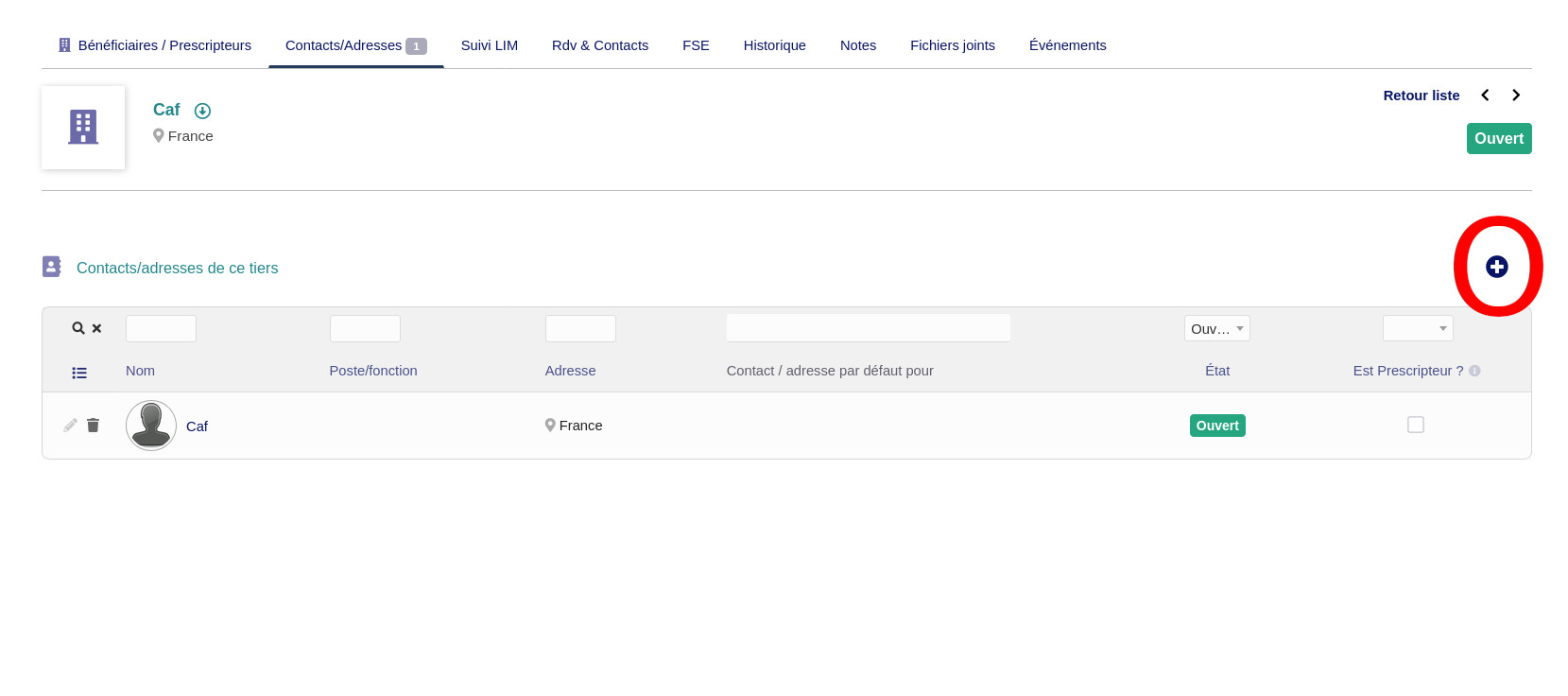
Task: Go to next record with right chevron
Action: tap(1516, 96)
